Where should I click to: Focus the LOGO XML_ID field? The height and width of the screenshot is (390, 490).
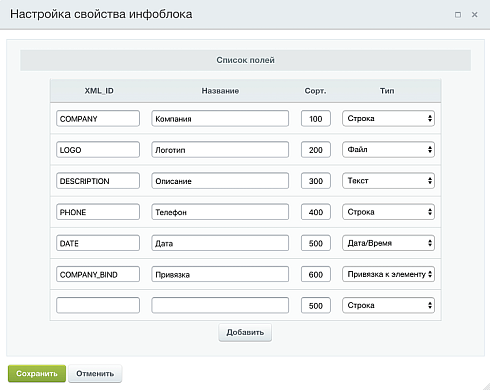[x=98, y=150]
